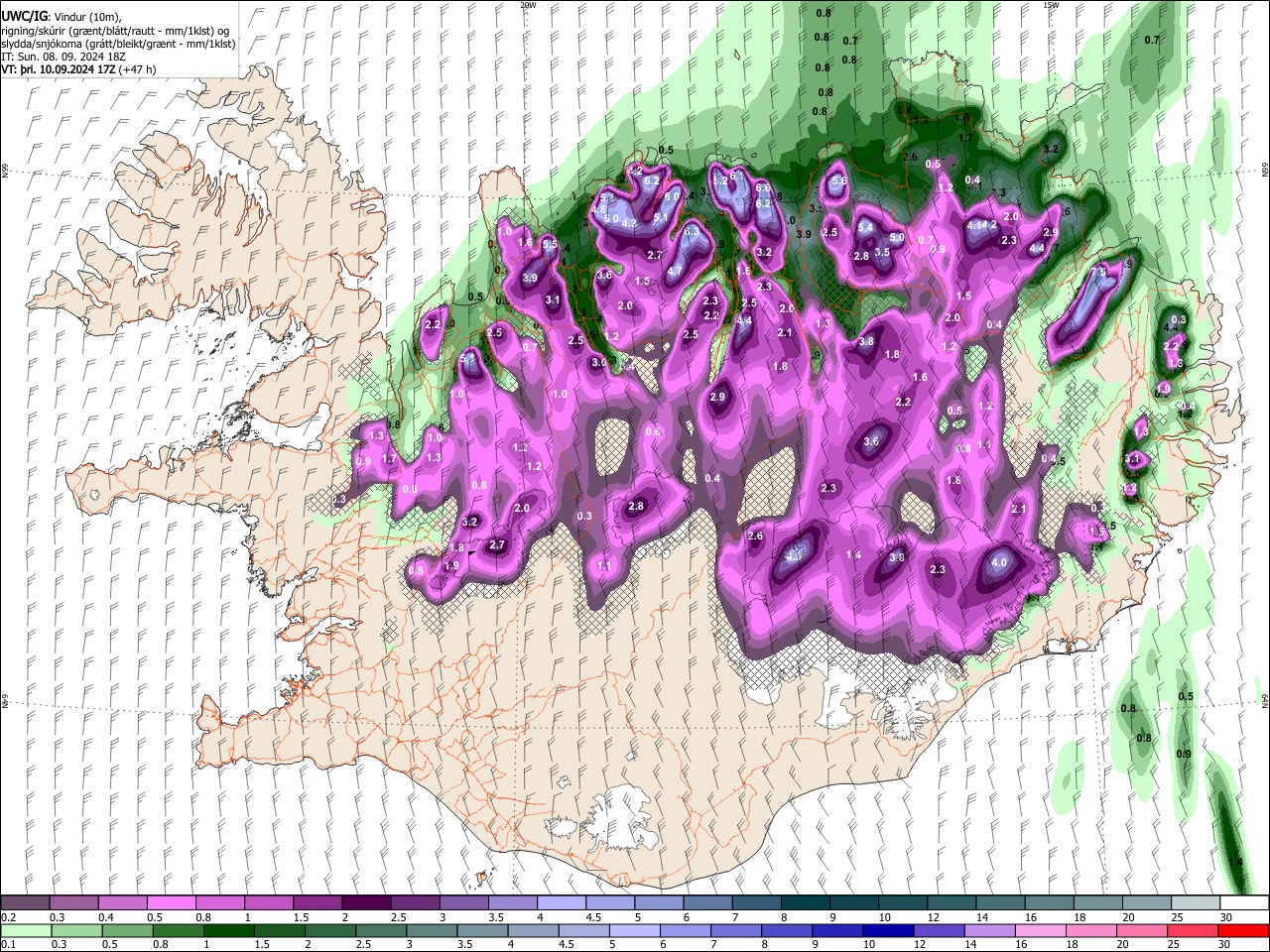Click the '5.4' snowfall value on the map
1270x952 pixels.
865,228
